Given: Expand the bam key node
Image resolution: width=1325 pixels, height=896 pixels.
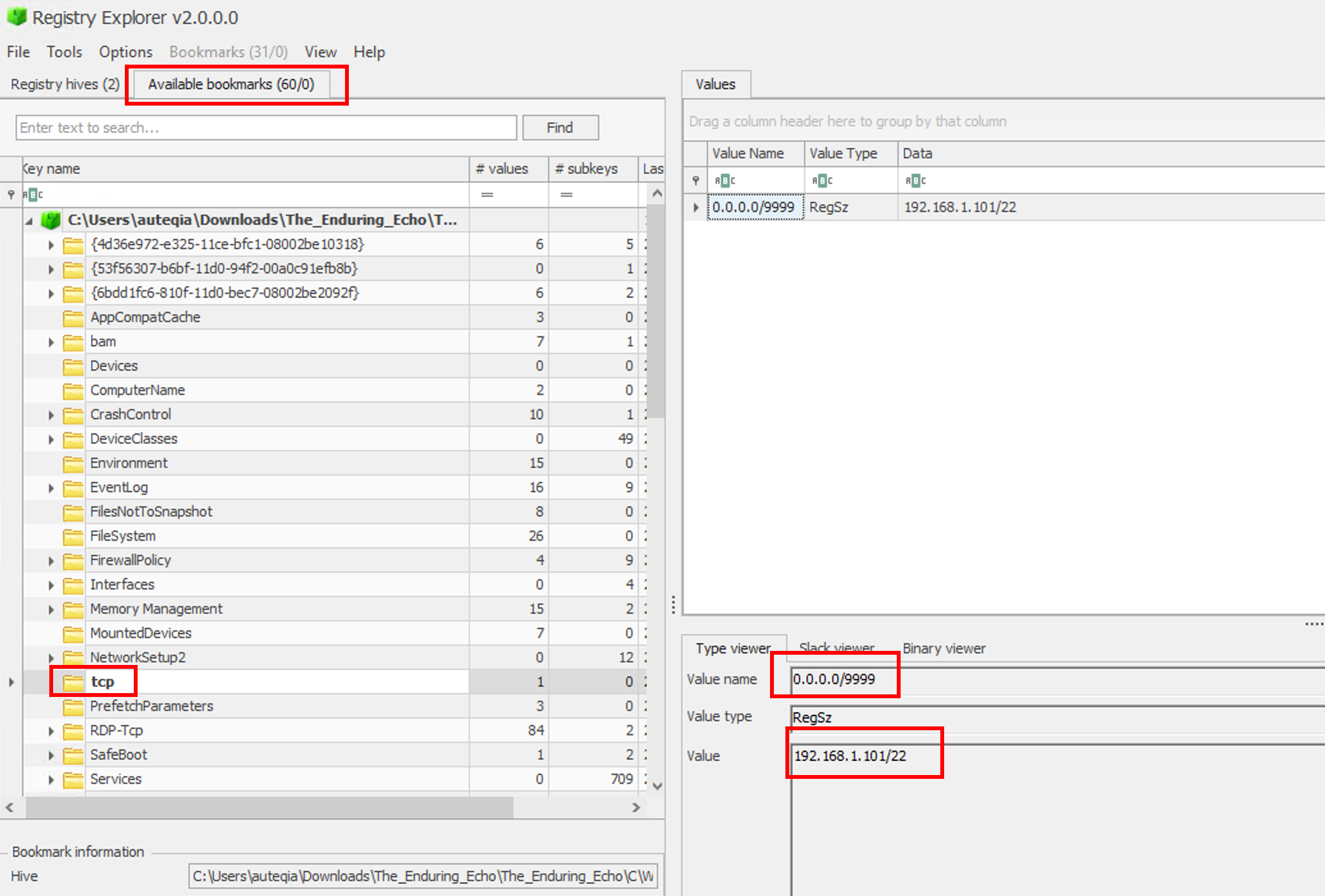Looking at the screenshot, I should [51, 342].
